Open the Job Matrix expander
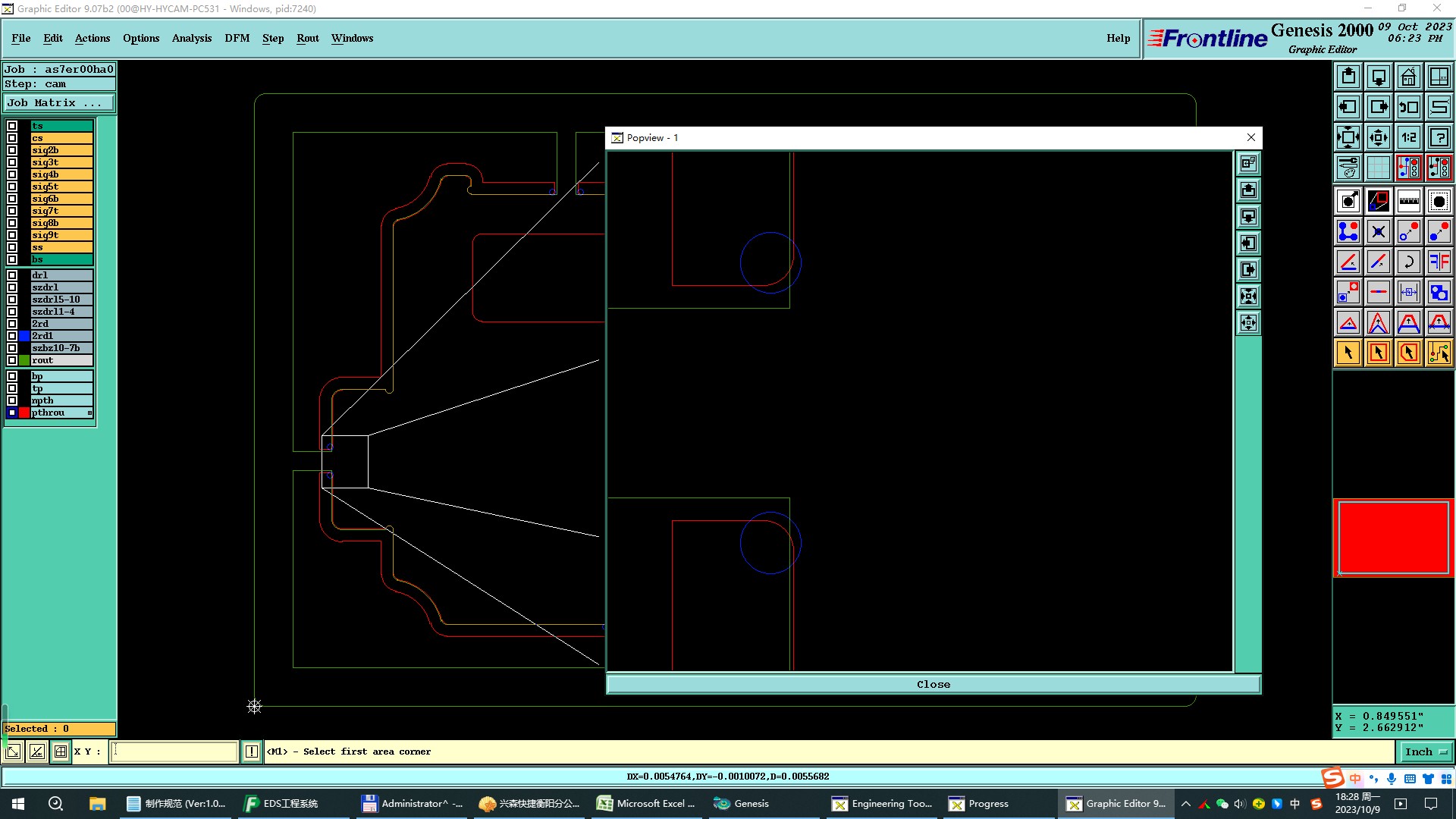The width and height of the screenshot is (1456, 819). (59, 103)
